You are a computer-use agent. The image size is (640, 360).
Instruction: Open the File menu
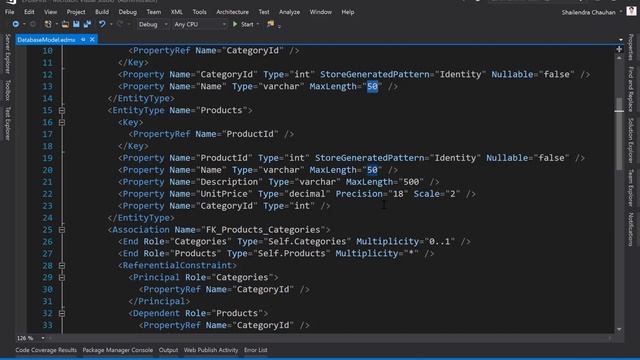(x=9, y=12)
